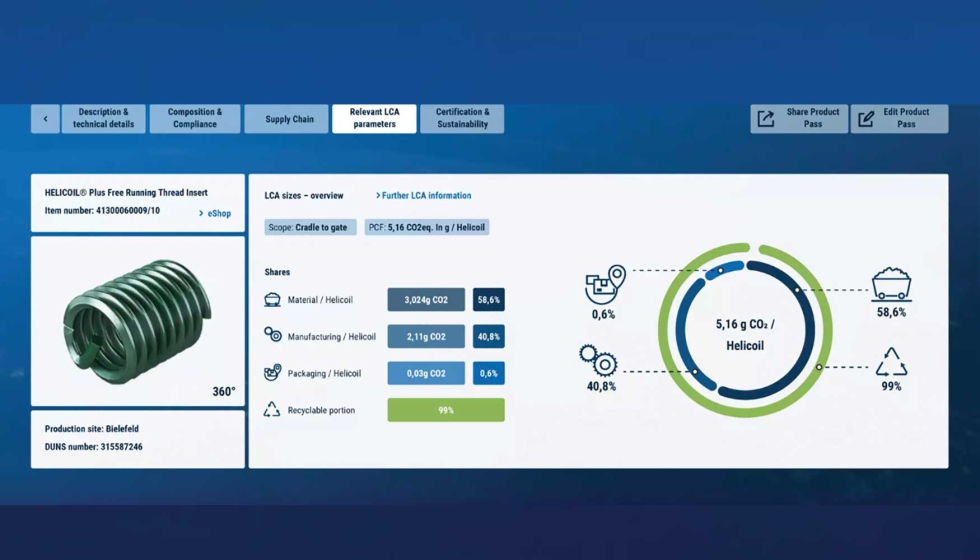Click the material mining cart icon in Shares
The image size is (980, 560).
[272, 299]
